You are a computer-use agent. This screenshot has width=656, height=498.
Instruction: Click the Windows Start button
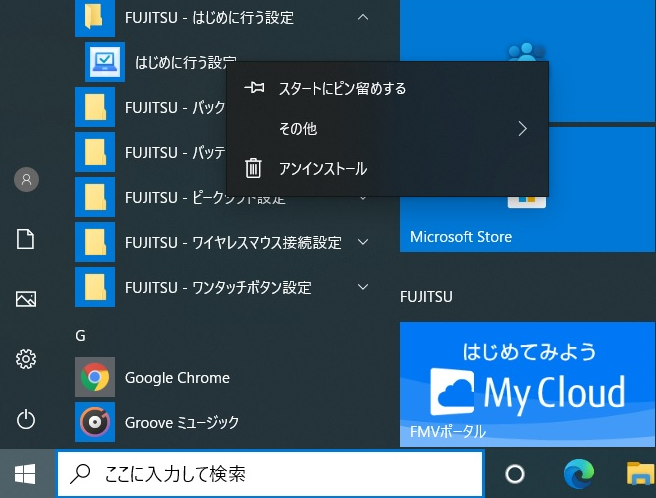pyautogui.click(x=25, y=474)
